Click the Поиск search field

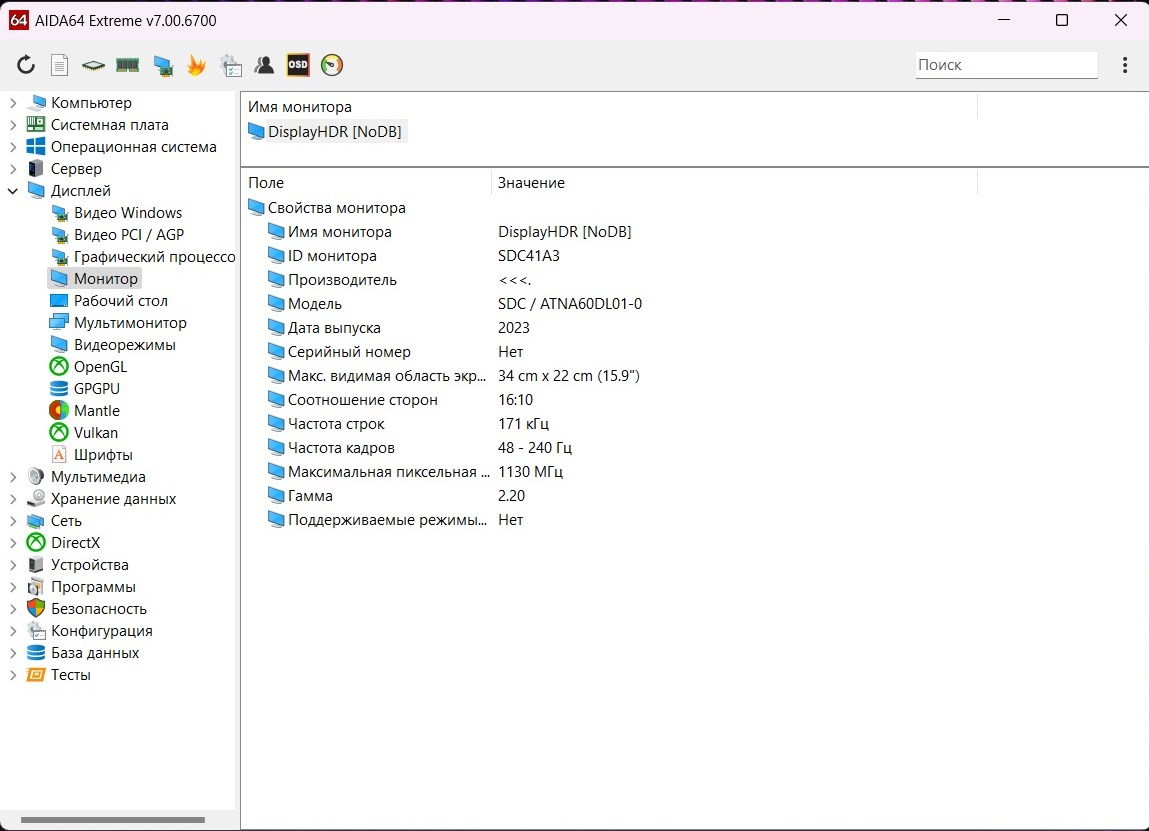(1006, 65)
